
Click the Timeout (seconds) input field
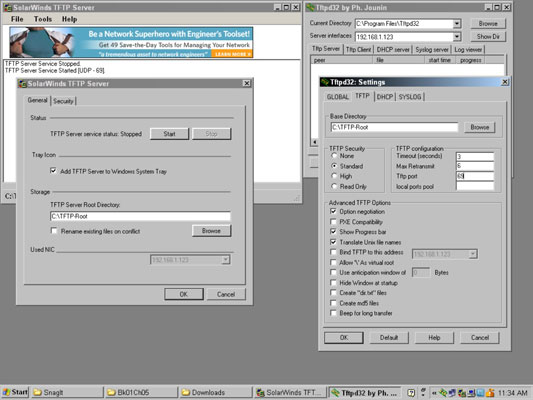[475, 156]
